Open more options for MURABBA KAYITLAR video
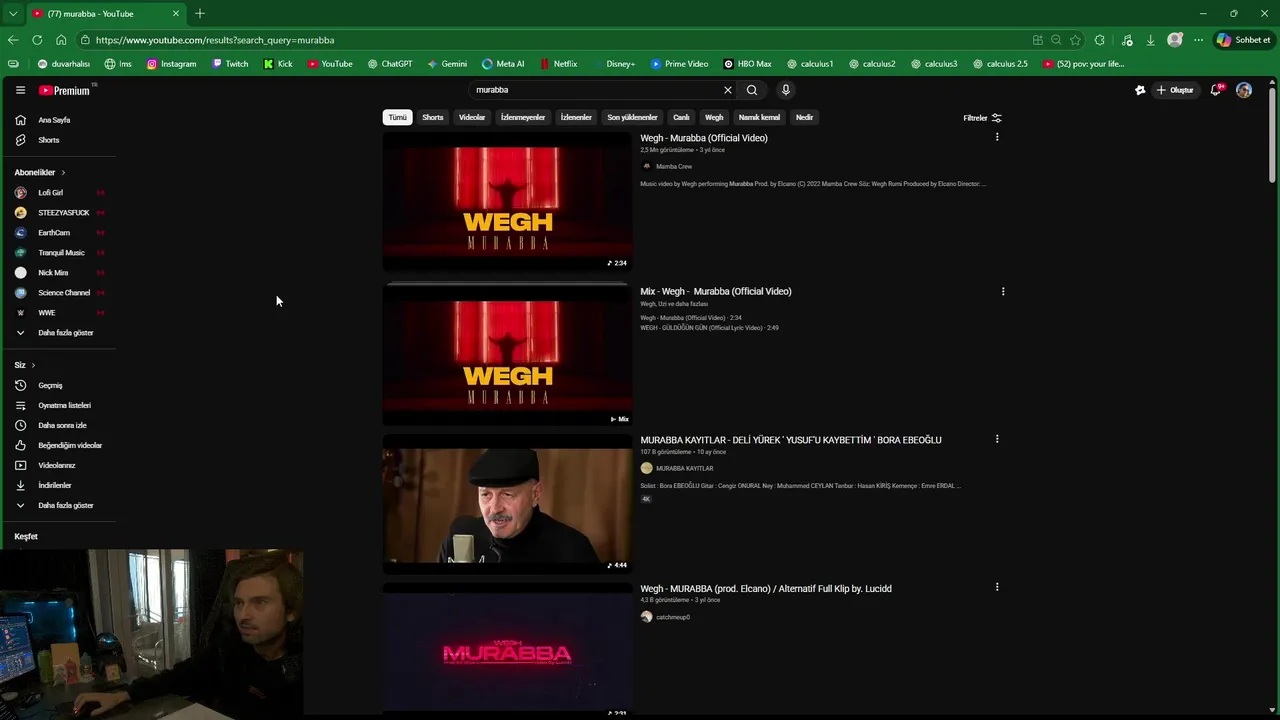 [x=996, y=439]
